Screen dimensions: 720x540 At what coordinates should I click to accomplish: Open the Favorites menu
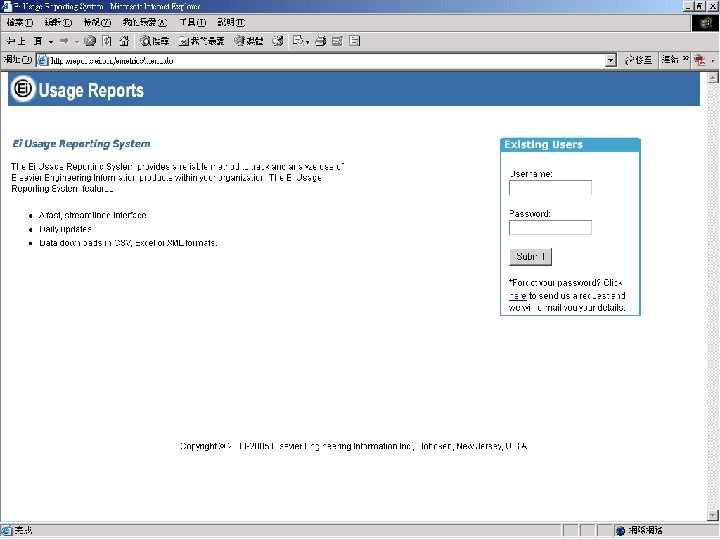point(145,22)
